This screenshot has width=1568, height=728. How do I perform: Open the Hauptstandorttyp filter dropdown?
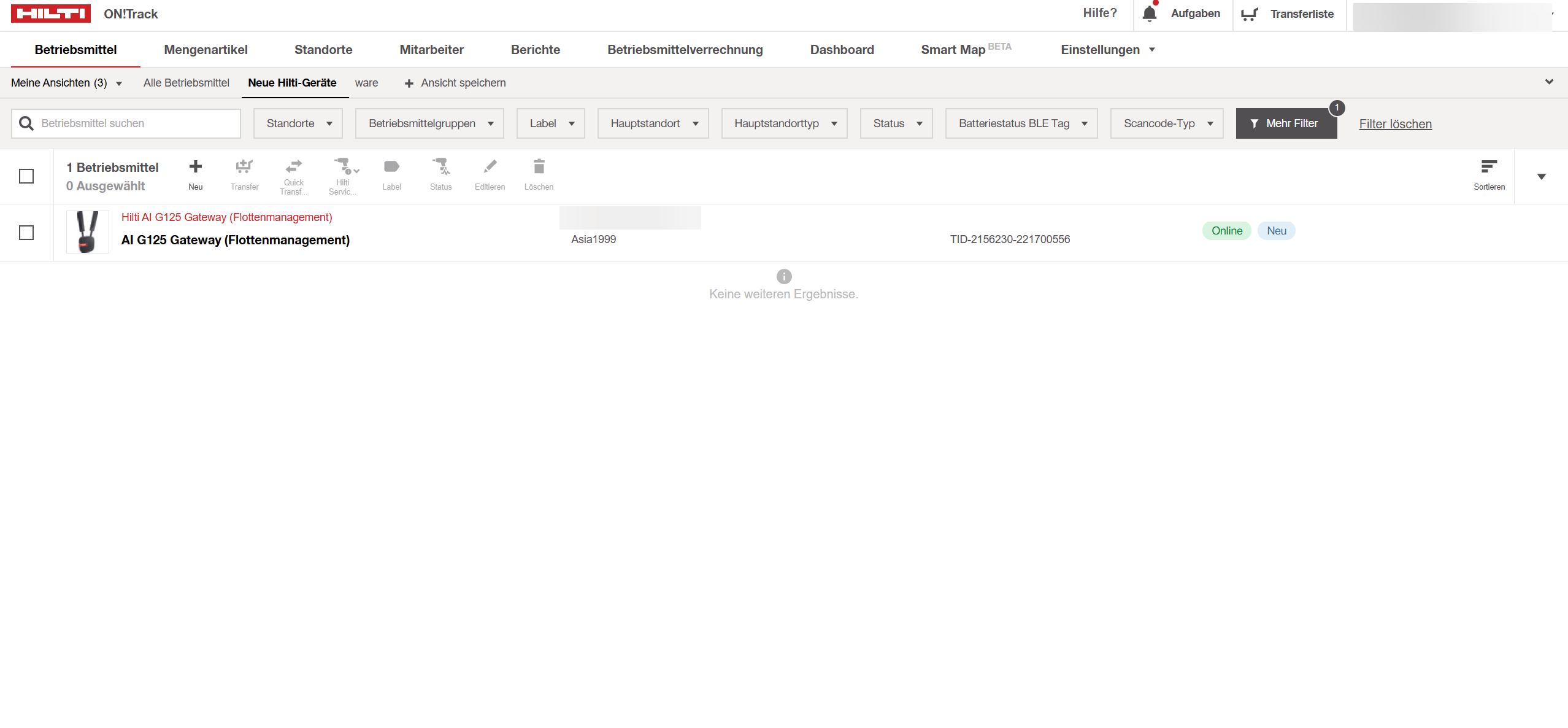point(785,123)
